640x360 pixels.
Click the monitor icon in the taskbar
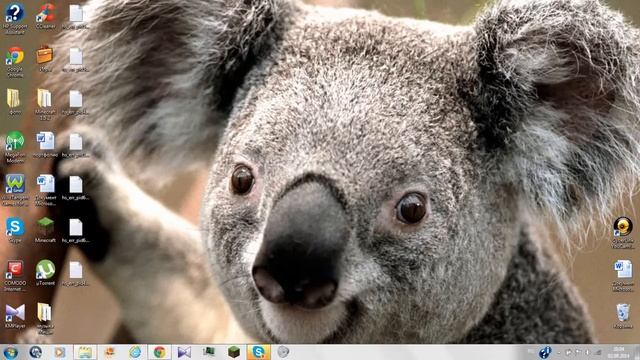pyautogui.click(x=209, y=352)
